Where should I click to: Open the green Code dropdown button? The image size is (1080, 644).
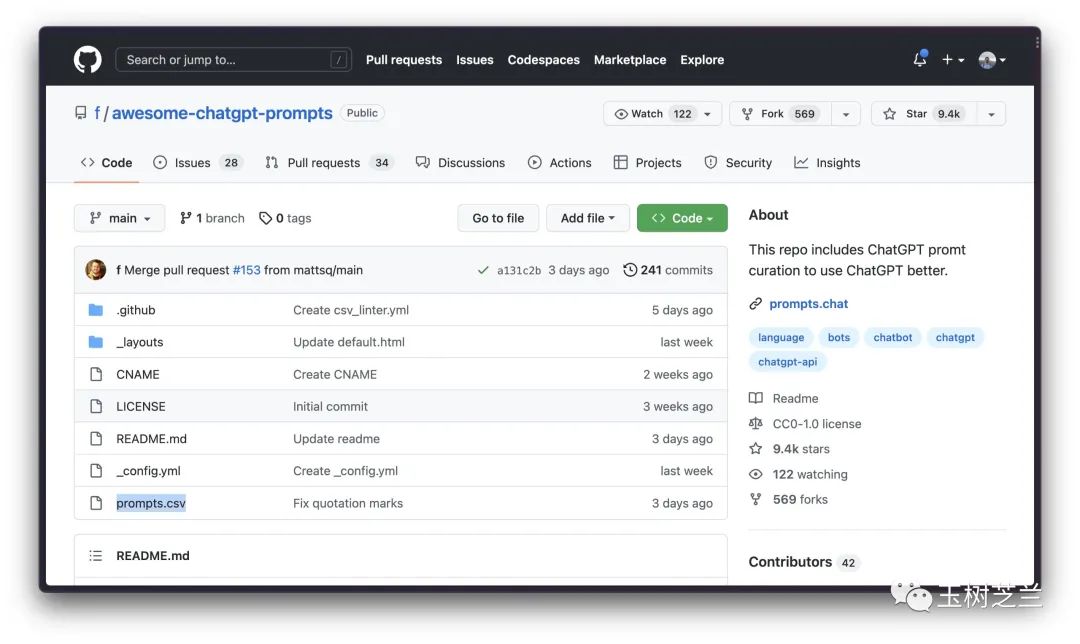[x=682, y=218]
